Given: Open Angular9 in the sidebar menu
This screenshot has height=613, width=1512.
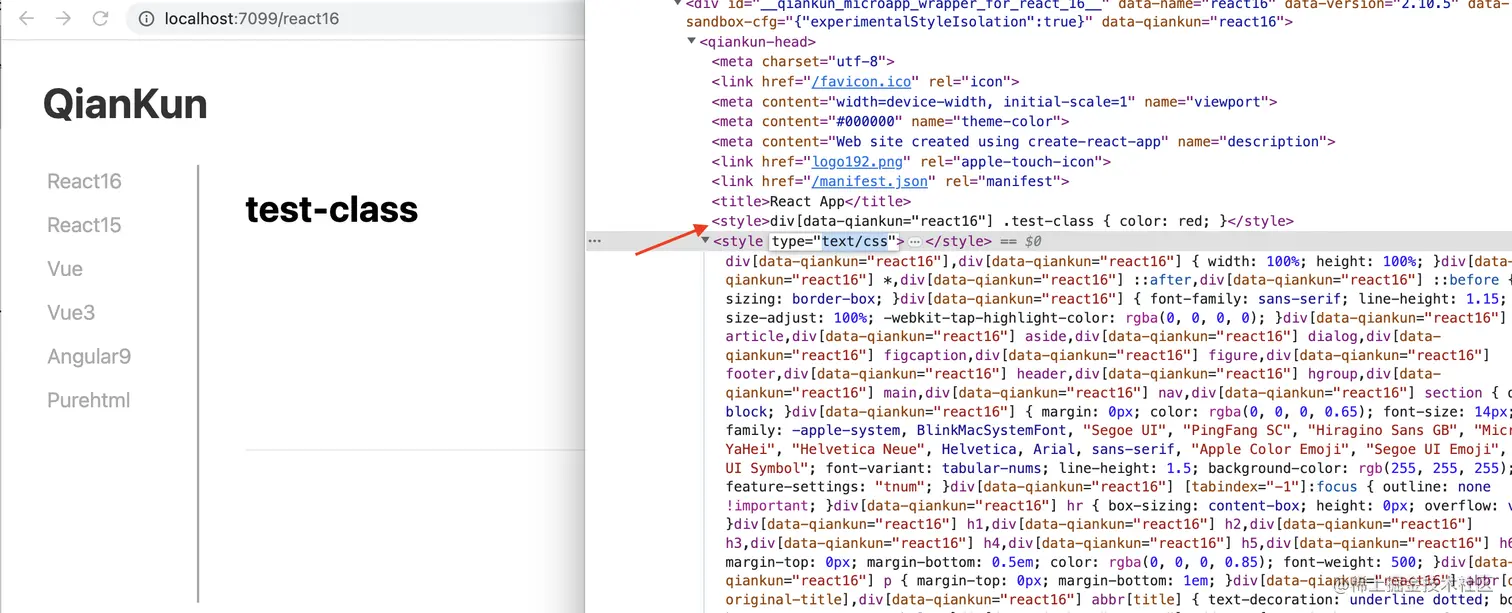Looking at the screenshot, I should 89,357.
